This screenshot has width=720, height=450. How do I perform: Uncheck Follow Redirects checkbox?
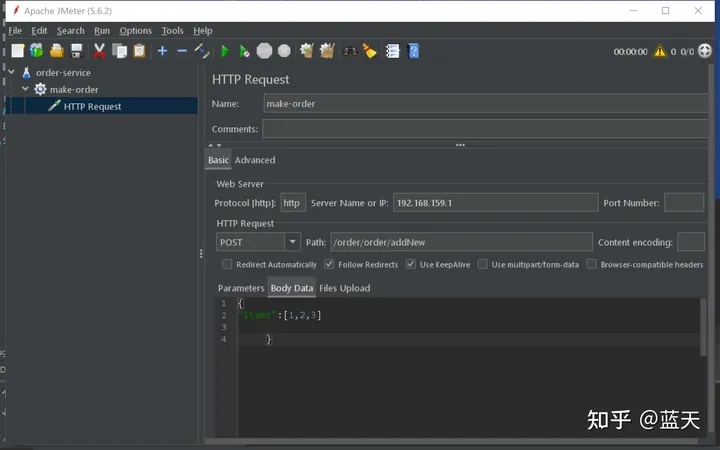[x=329, y=264]
